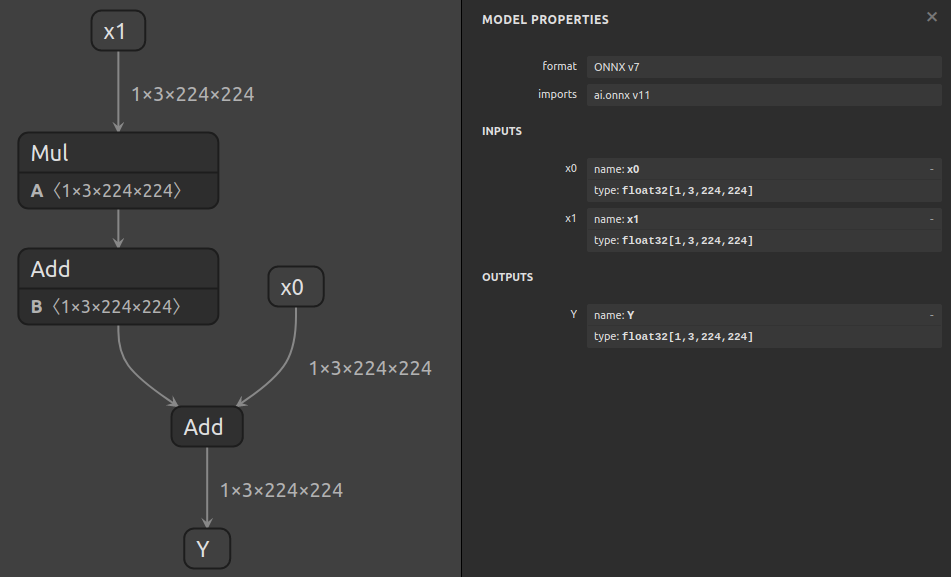Select the x1 input node
Viewport: 951px width, 577px height.
[118, 32]
